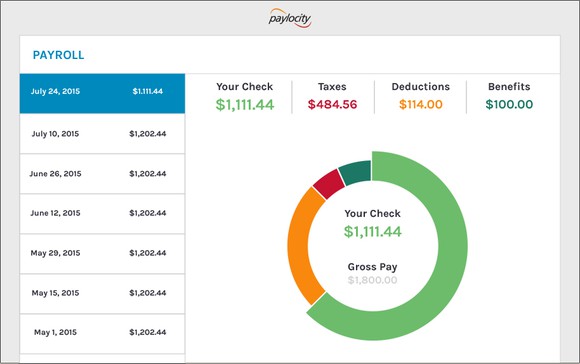The width and height of the screenshot is (580, 364).
Task: Choose the June 12, 2015 paycheck entry
Action: point(102,213)
